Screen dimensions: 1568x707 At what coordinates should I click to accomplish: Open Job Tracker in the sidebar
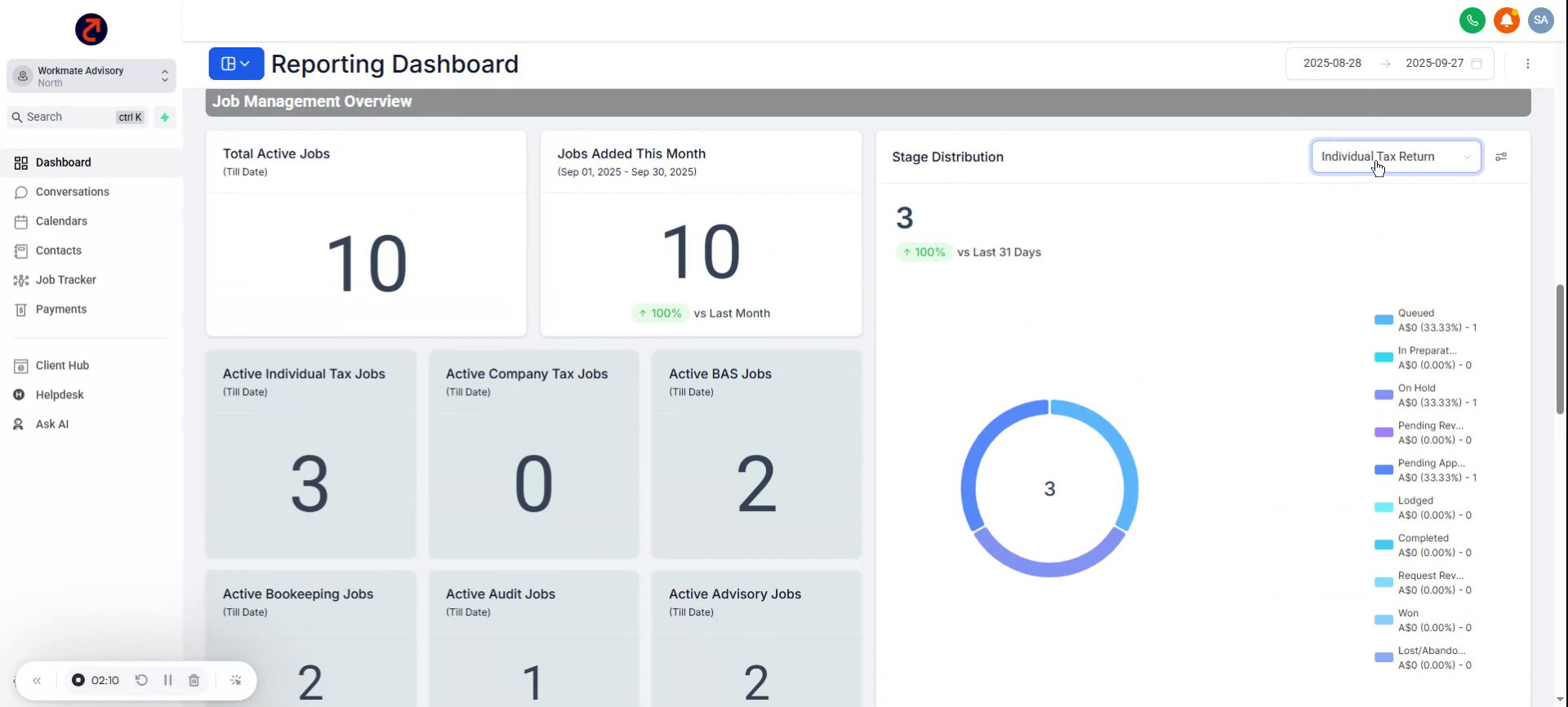click(65, 280)
